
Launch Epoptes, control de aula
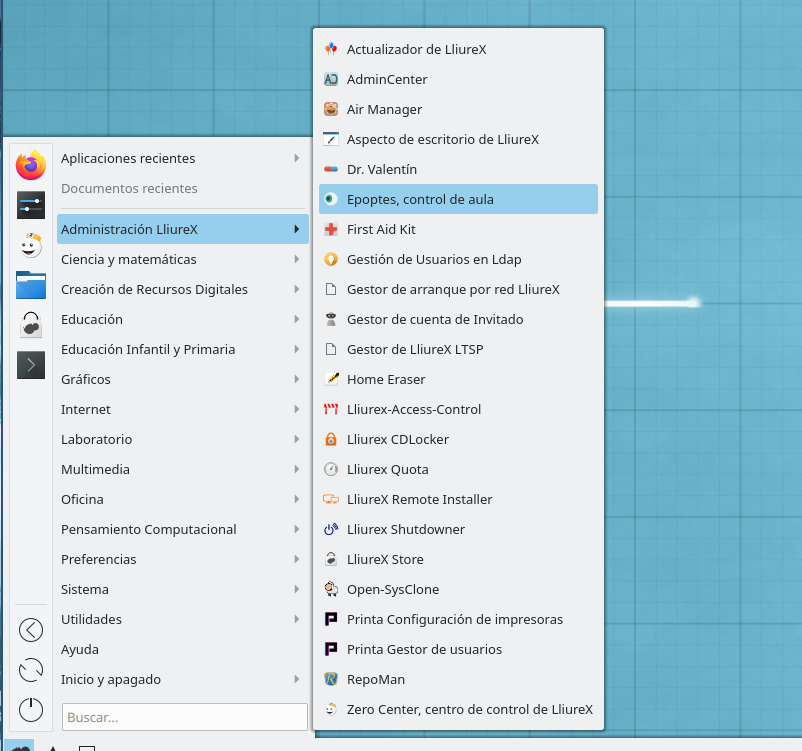click(420, 199)
